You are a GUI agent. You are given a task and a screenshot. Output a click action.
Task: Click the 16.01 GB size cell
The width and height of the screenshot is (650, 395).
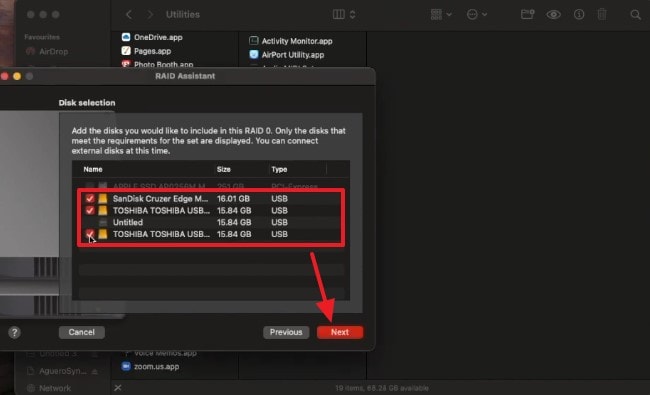point(233,199)
